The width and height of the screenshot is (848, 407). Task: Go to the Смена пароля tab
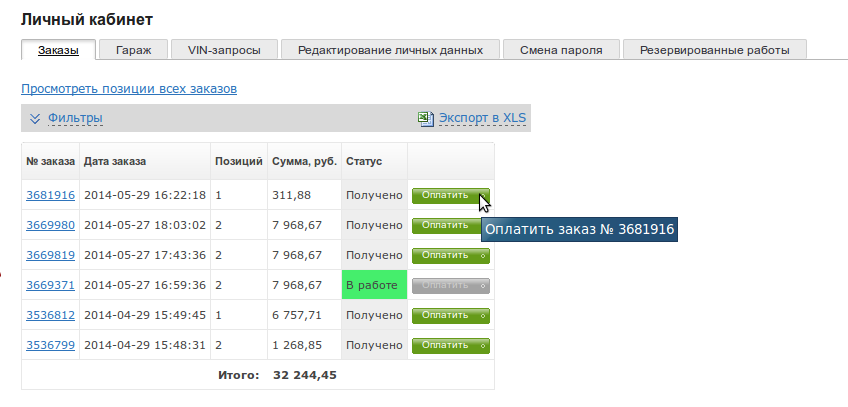coord(561,50)
